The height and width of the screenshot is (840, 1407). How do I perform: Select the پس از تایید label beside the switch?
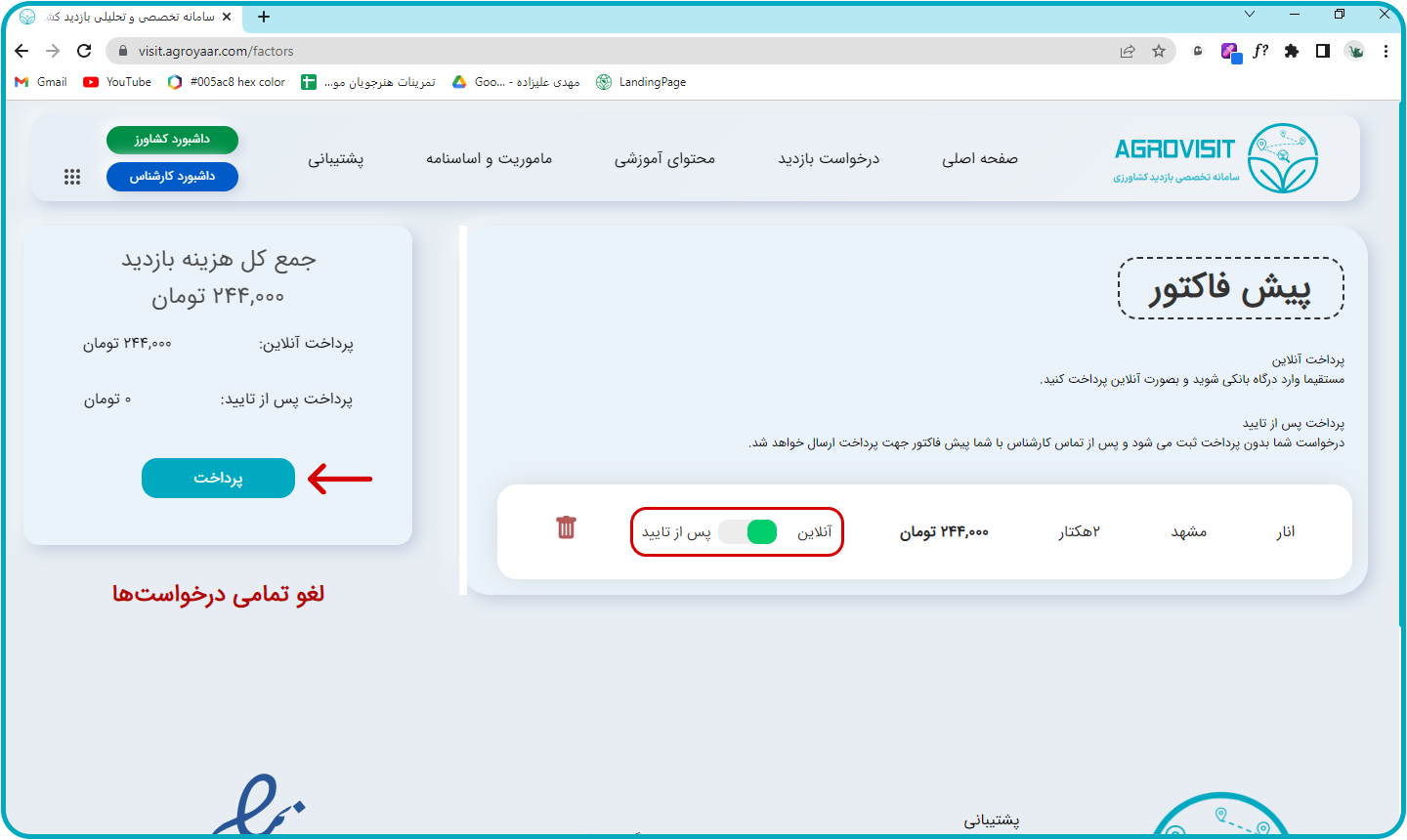pos(676,531)
